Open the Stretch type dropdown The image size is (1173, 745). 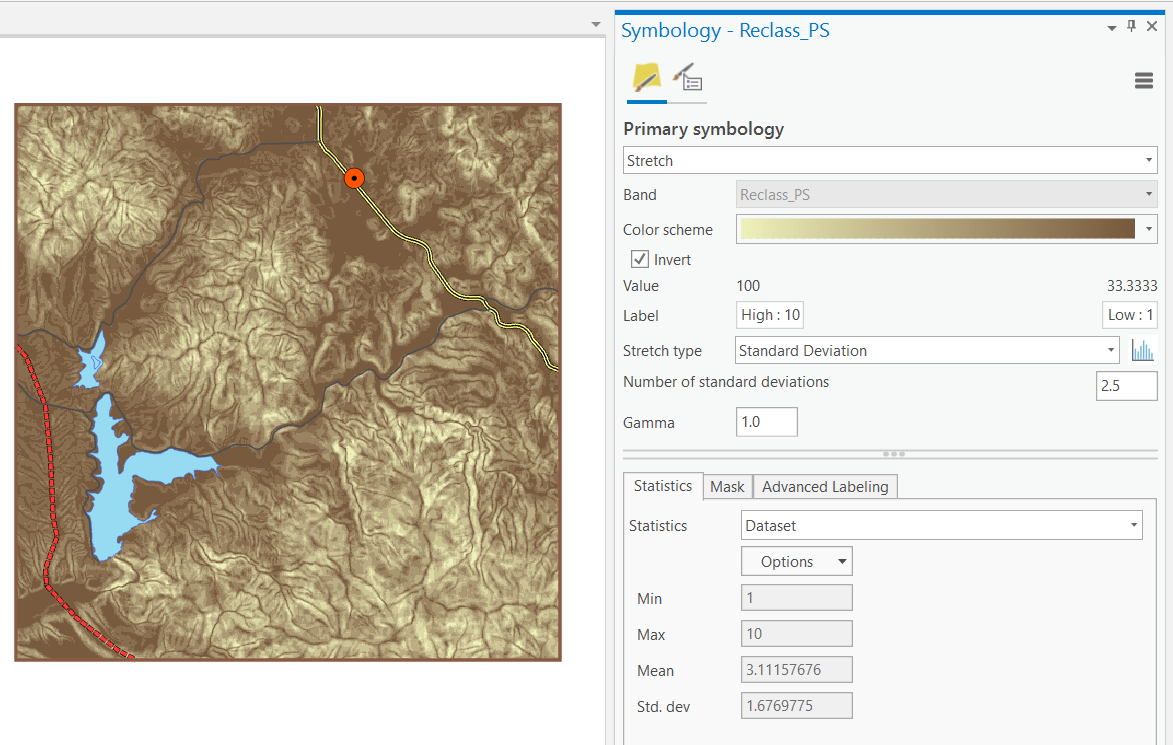click(x=927, y=351)
